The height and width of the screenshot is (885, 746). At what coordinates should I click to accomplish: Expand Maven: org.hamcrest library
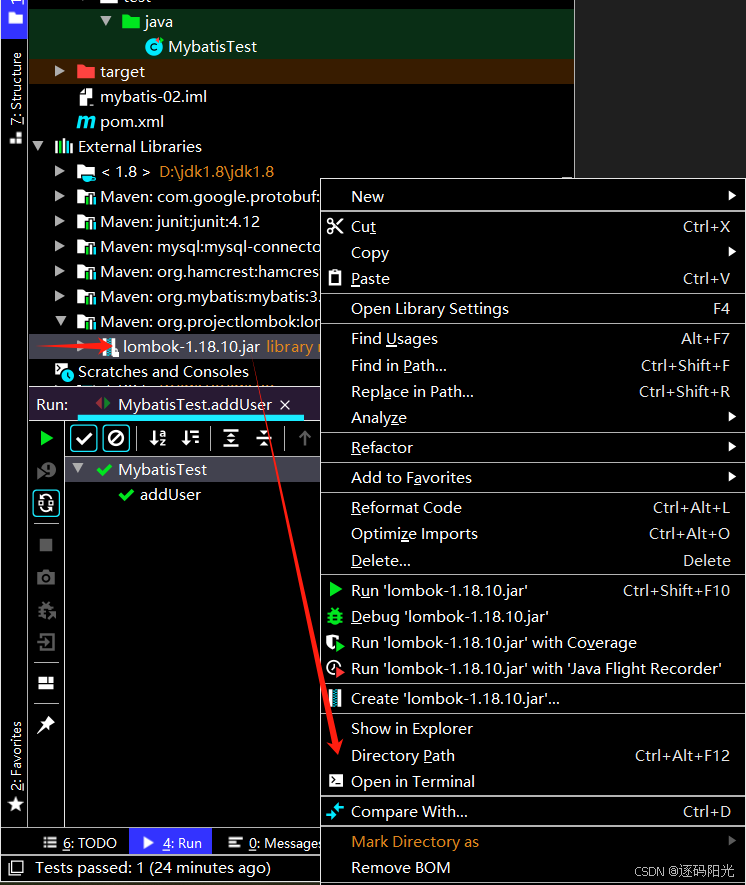(x=59, y=271)
